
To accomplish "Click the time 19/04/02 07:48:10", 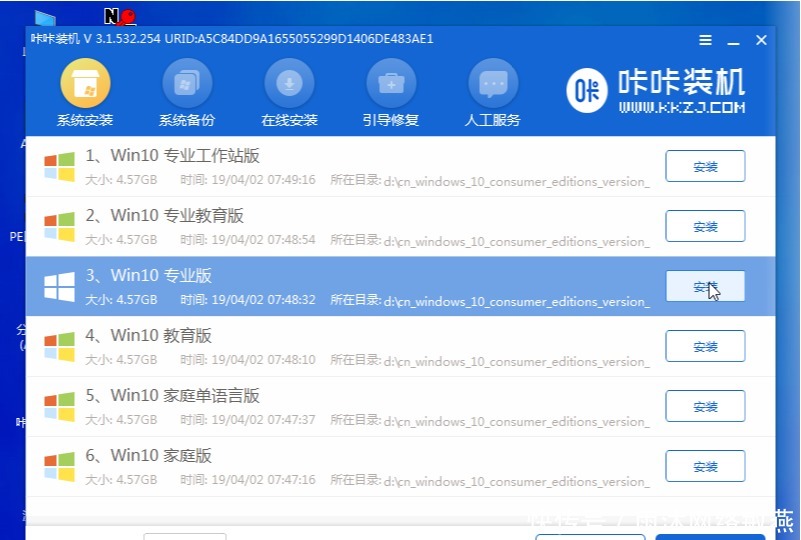I will [x=264, y=360].
